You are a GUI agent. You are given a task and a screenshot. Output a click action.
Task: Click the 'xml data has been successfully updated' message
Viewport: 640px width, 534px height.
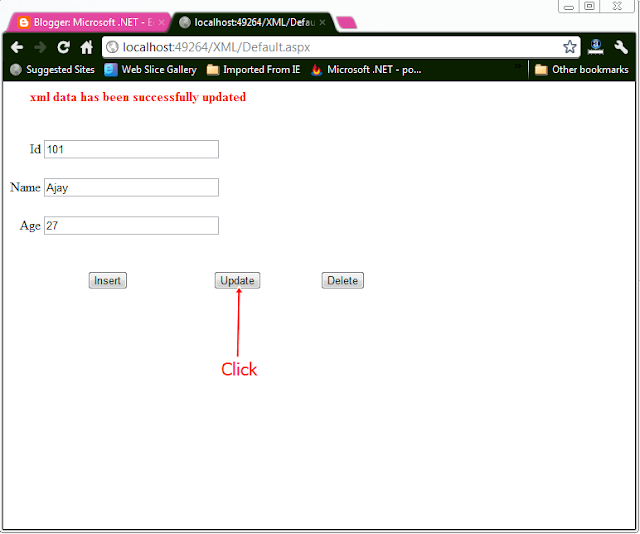pos(138,98)
